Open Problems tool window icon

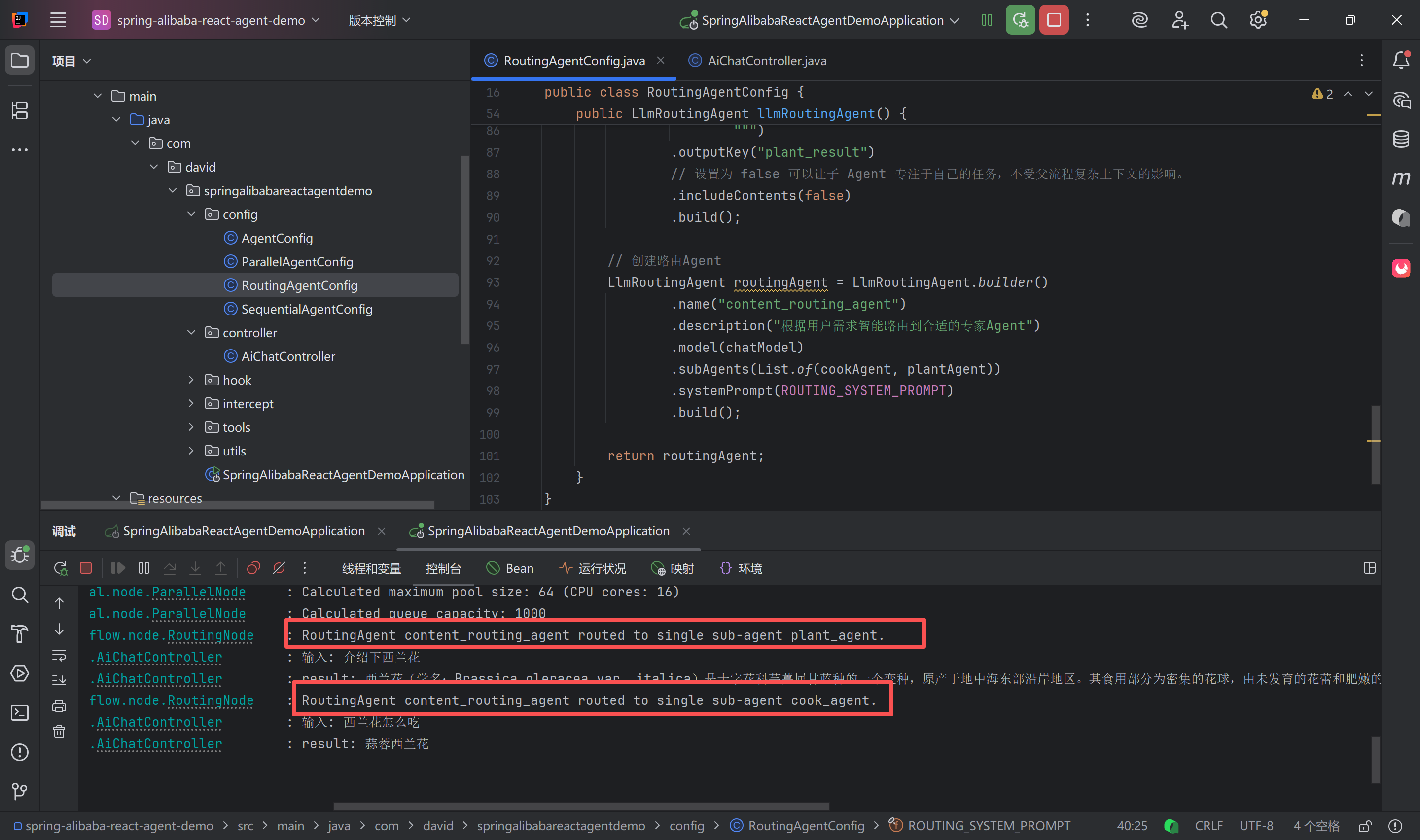(20, 752)
